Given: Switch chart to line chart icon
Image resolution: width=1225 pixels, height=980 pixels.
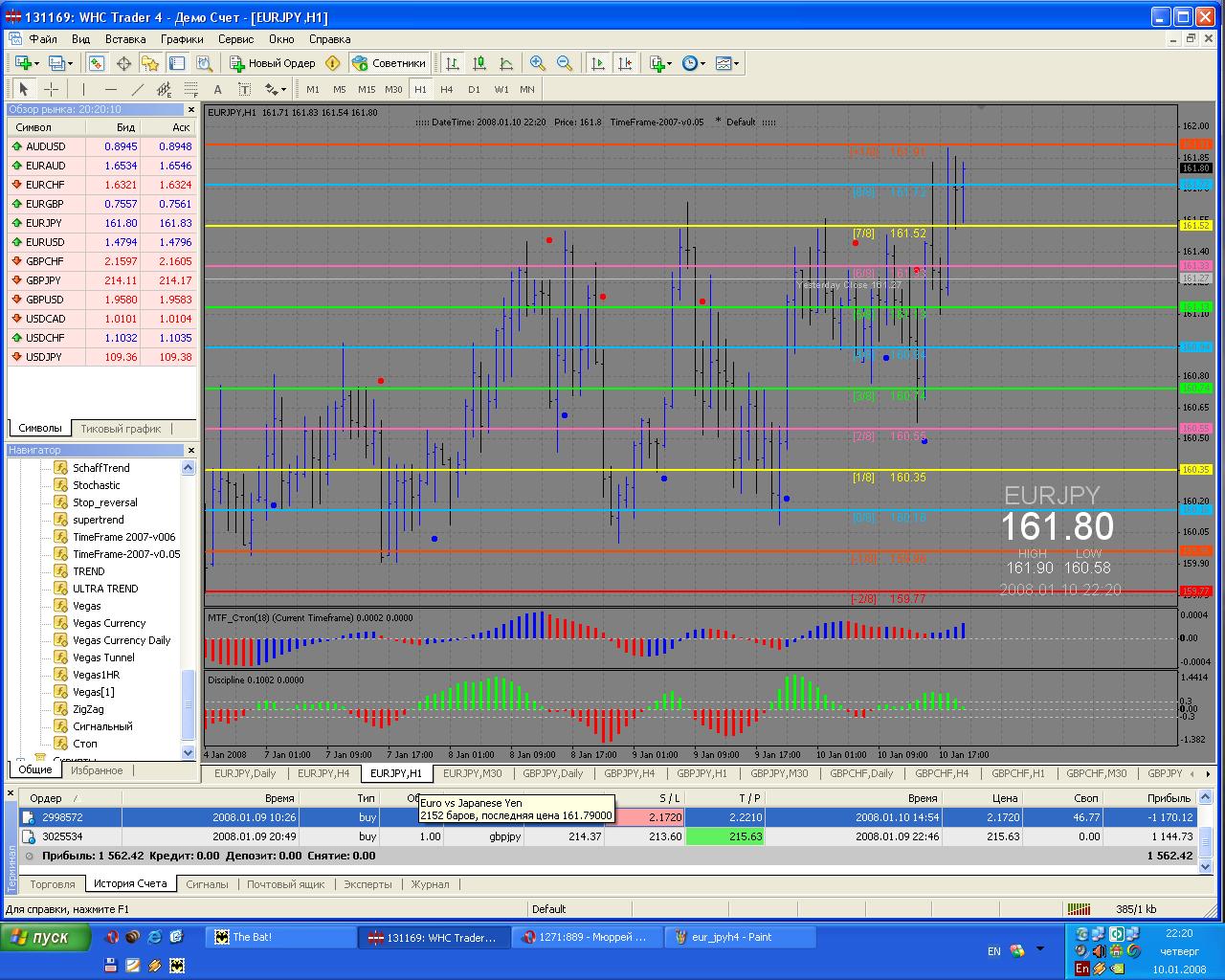Looking at the screenshot, I should [x=506, y=63].
